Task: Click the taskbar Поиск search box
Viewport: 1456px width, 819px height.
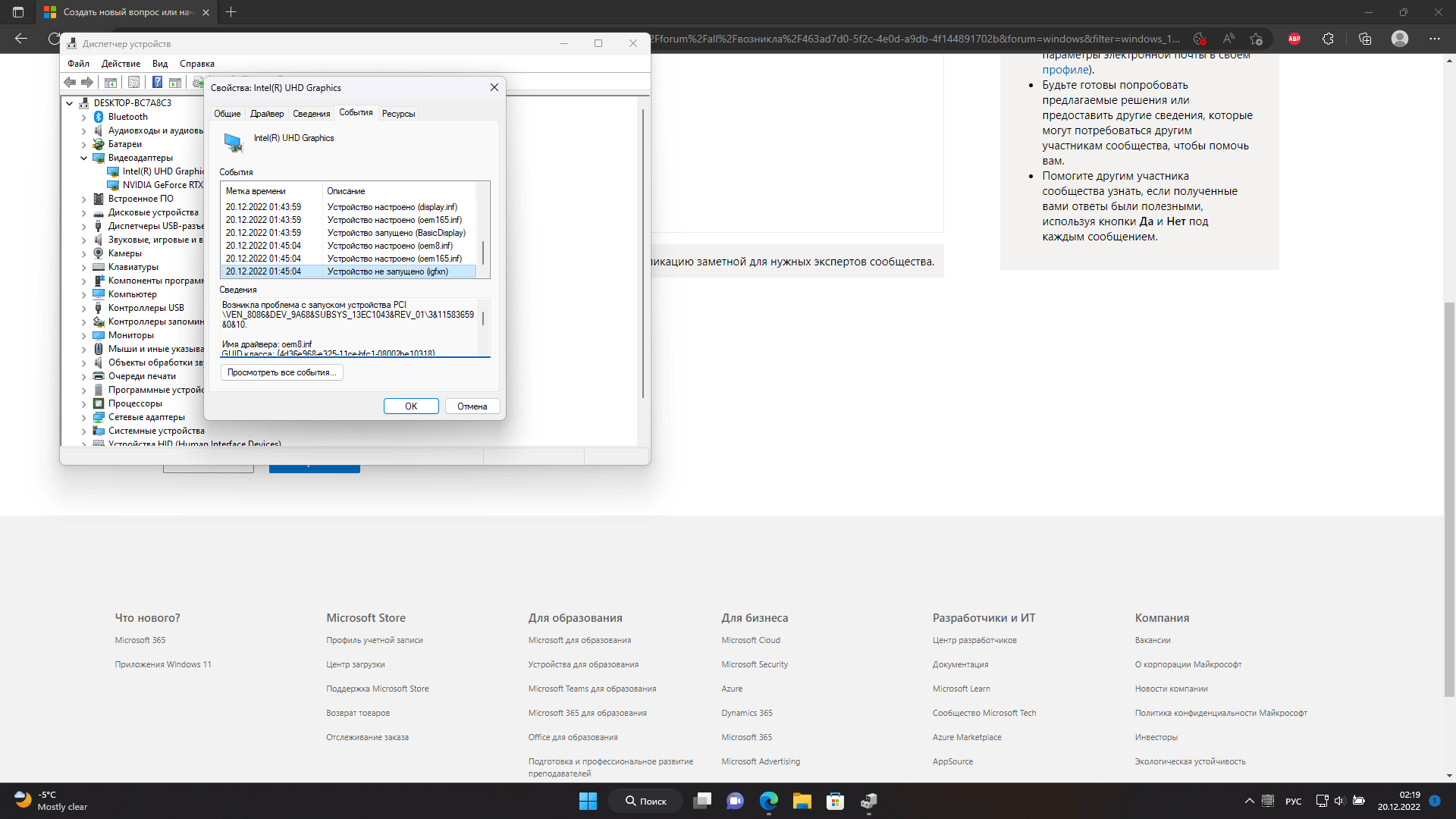Action: [x=646, y=801]
